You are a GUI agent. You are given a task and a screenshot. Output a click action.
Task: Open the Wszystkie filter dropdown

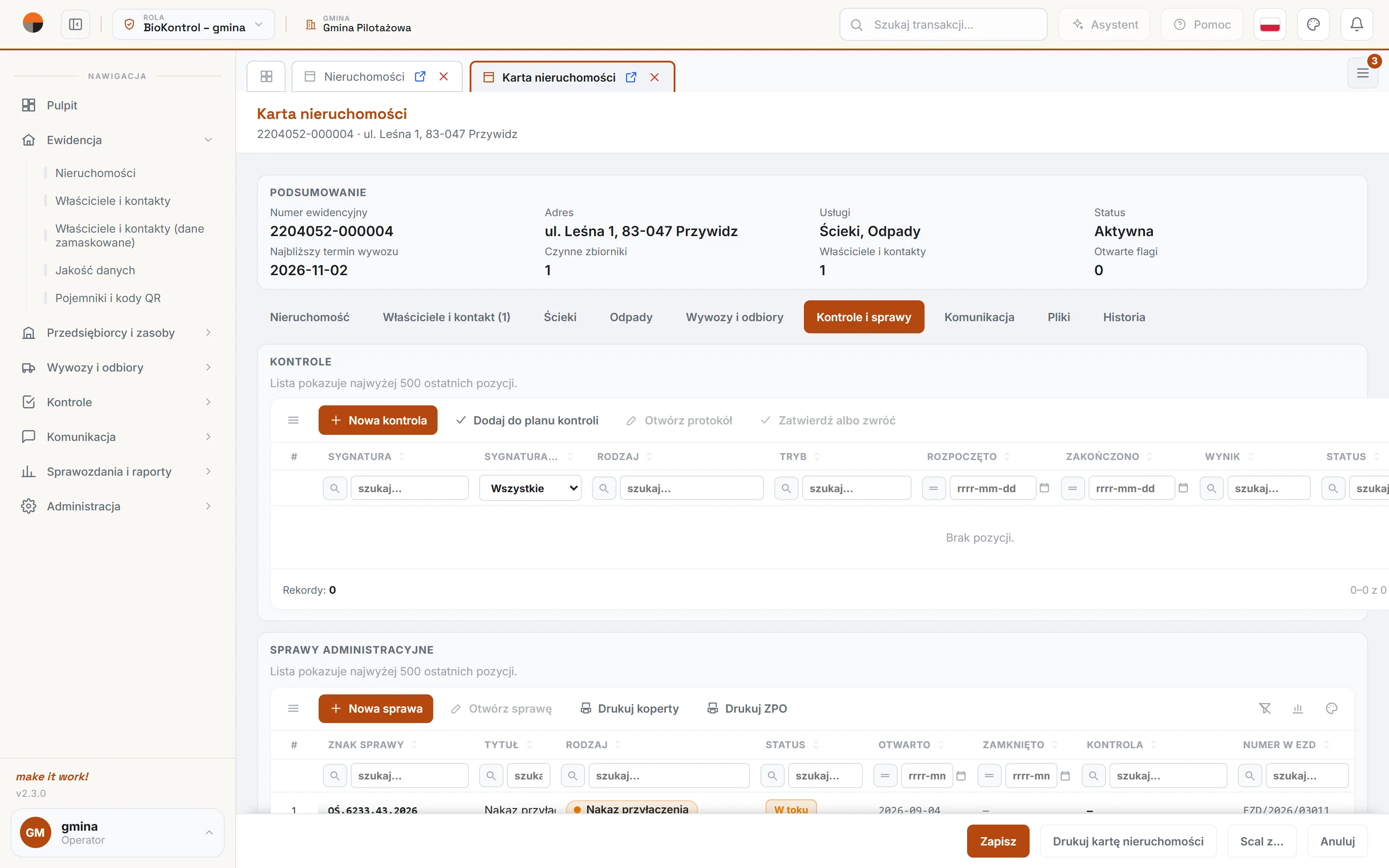[530, 488]
